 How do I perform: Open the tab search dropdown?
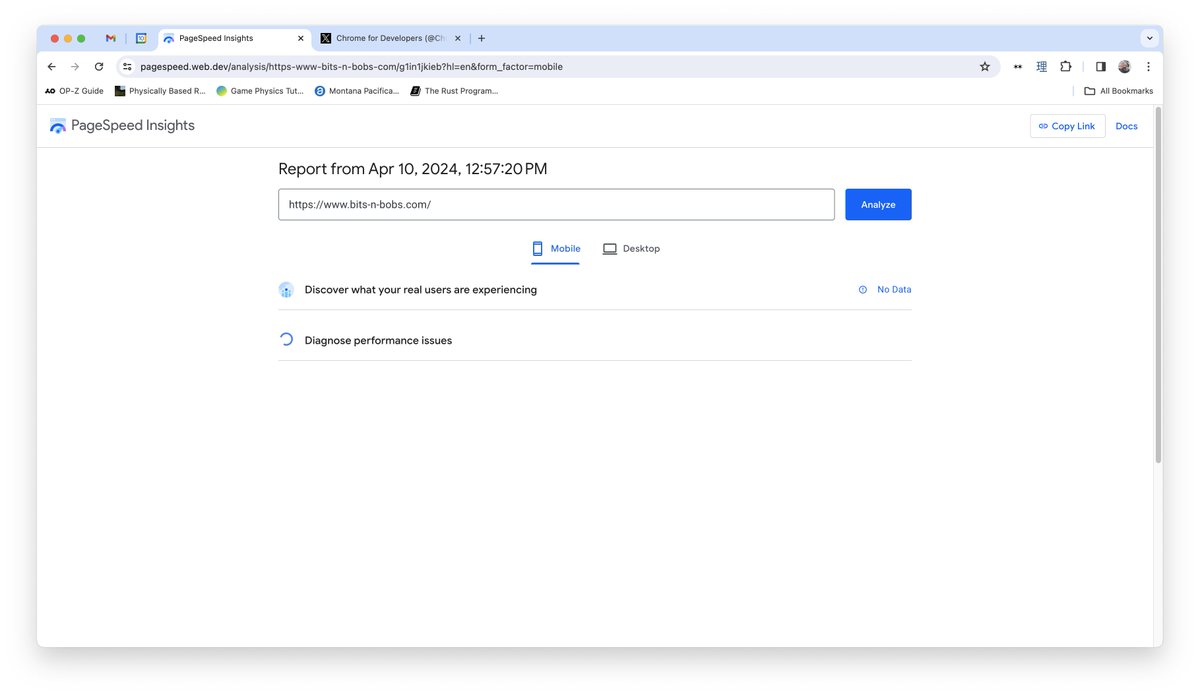click(1149, 38)
